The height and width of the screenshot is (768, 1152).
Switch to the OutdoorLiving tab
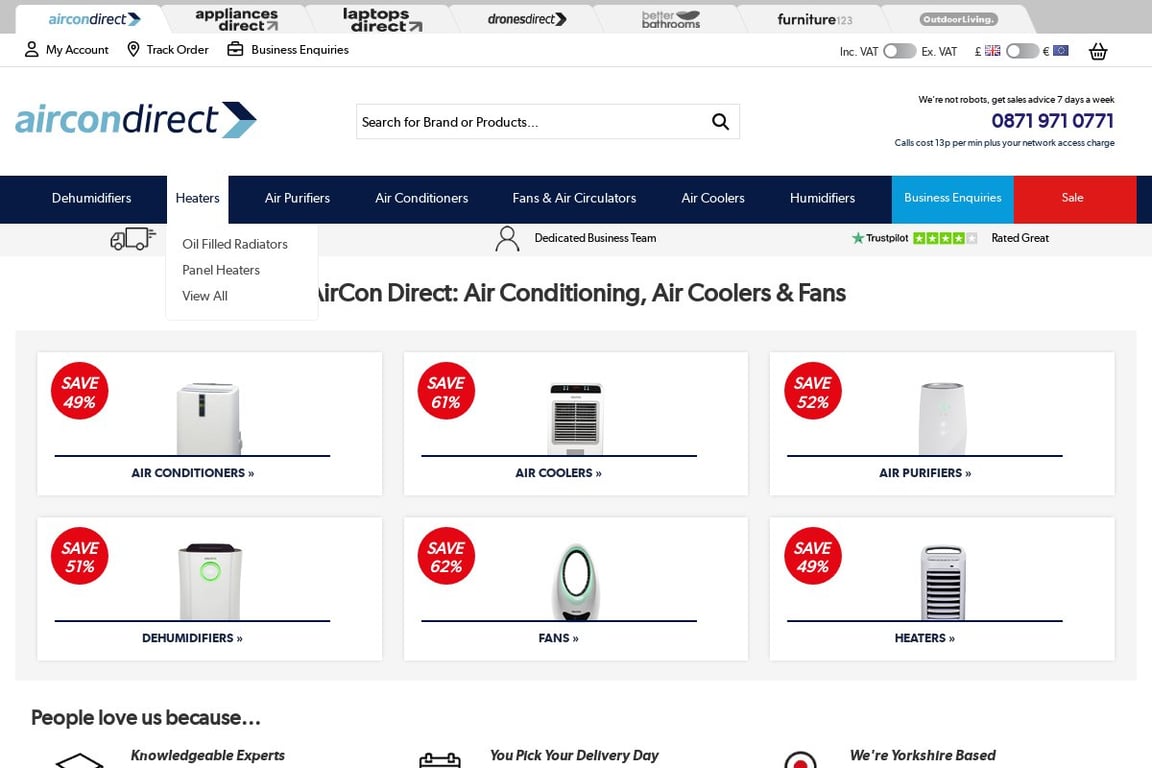[959, 19]
